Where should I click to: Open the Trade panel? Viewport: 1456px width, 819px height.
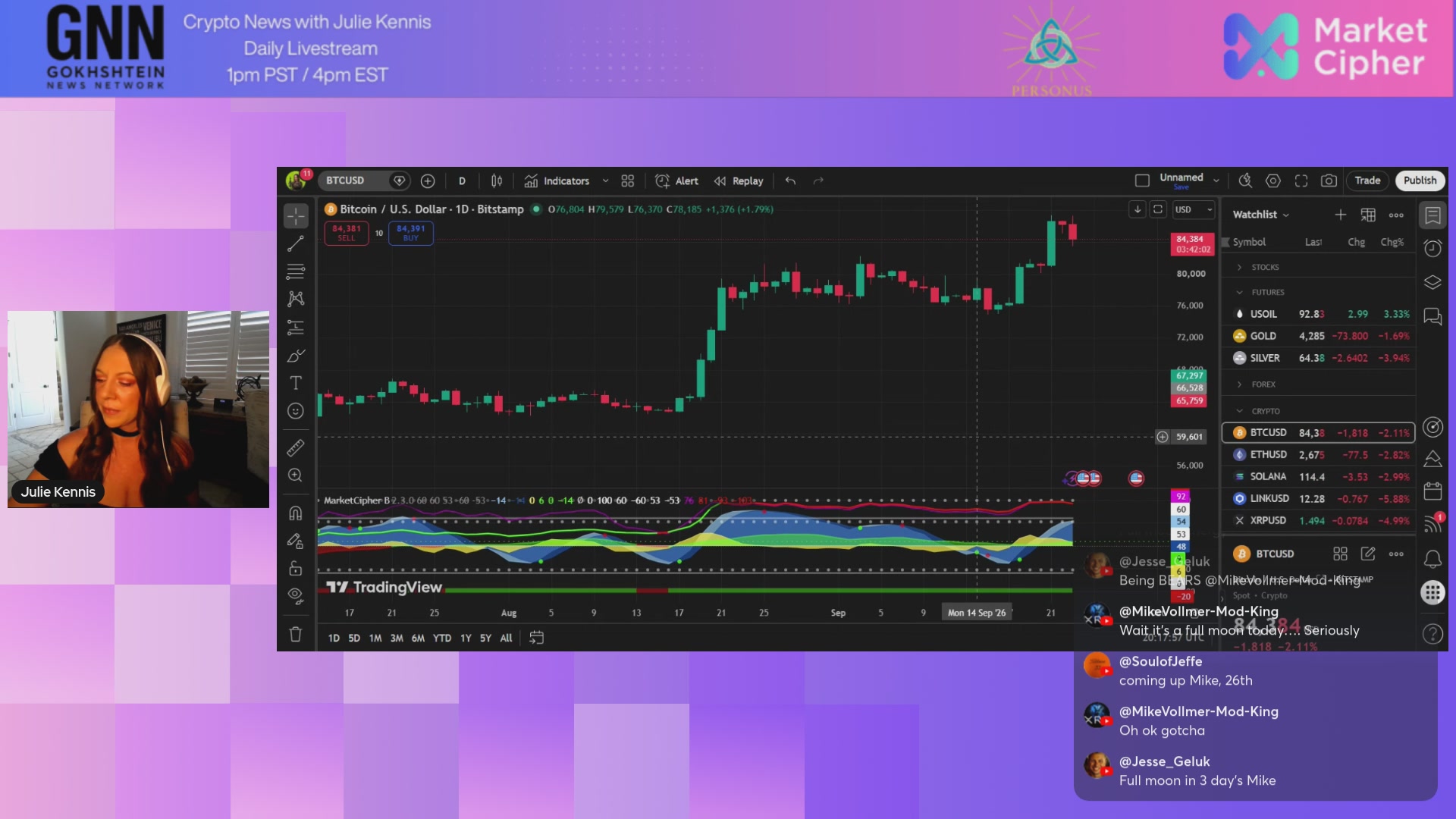(x=1367, y=180)
